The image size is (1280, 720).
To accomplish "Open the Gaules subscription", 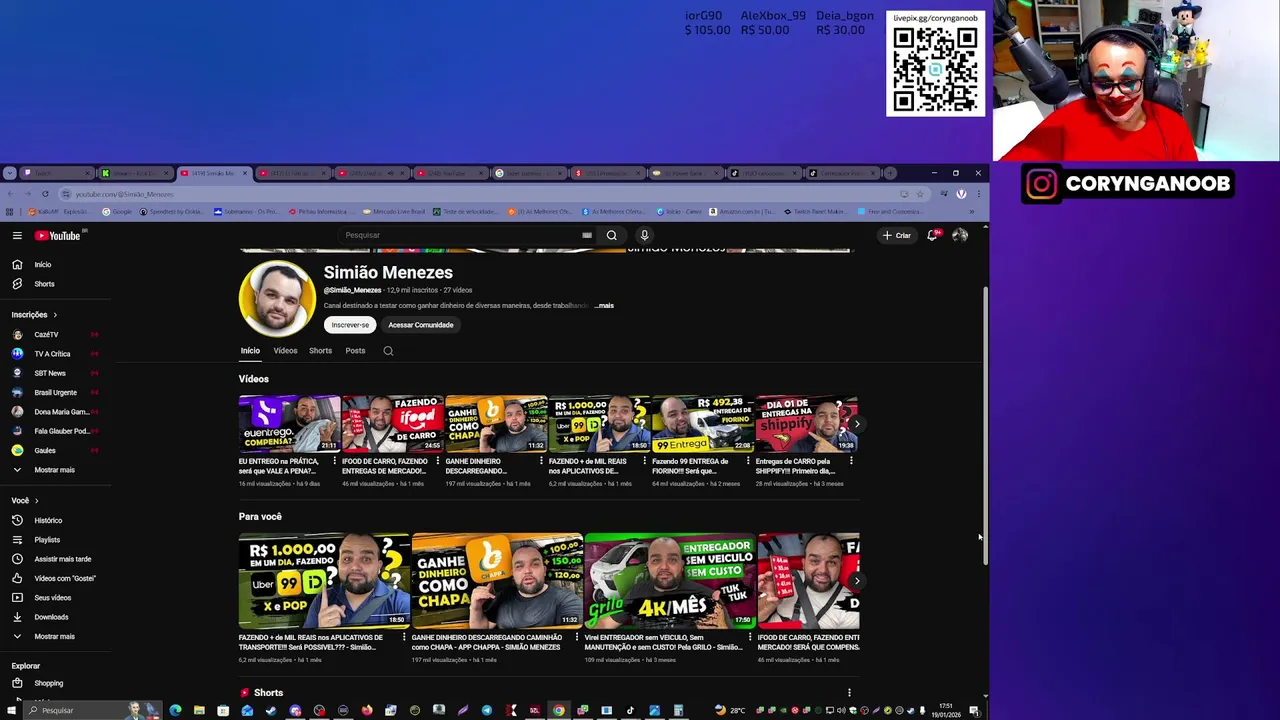I will pyautogui.click(x=45, y=451).
